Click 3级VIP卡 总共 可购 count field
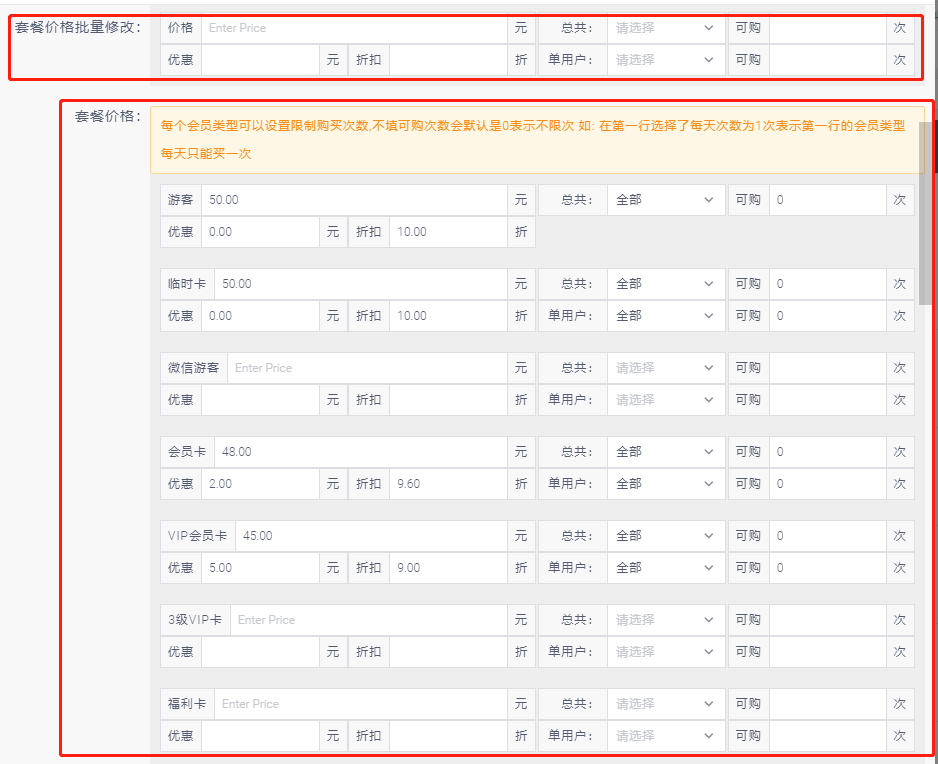Image resolution: width=938 pixels, height=764 pixels. 828,620
